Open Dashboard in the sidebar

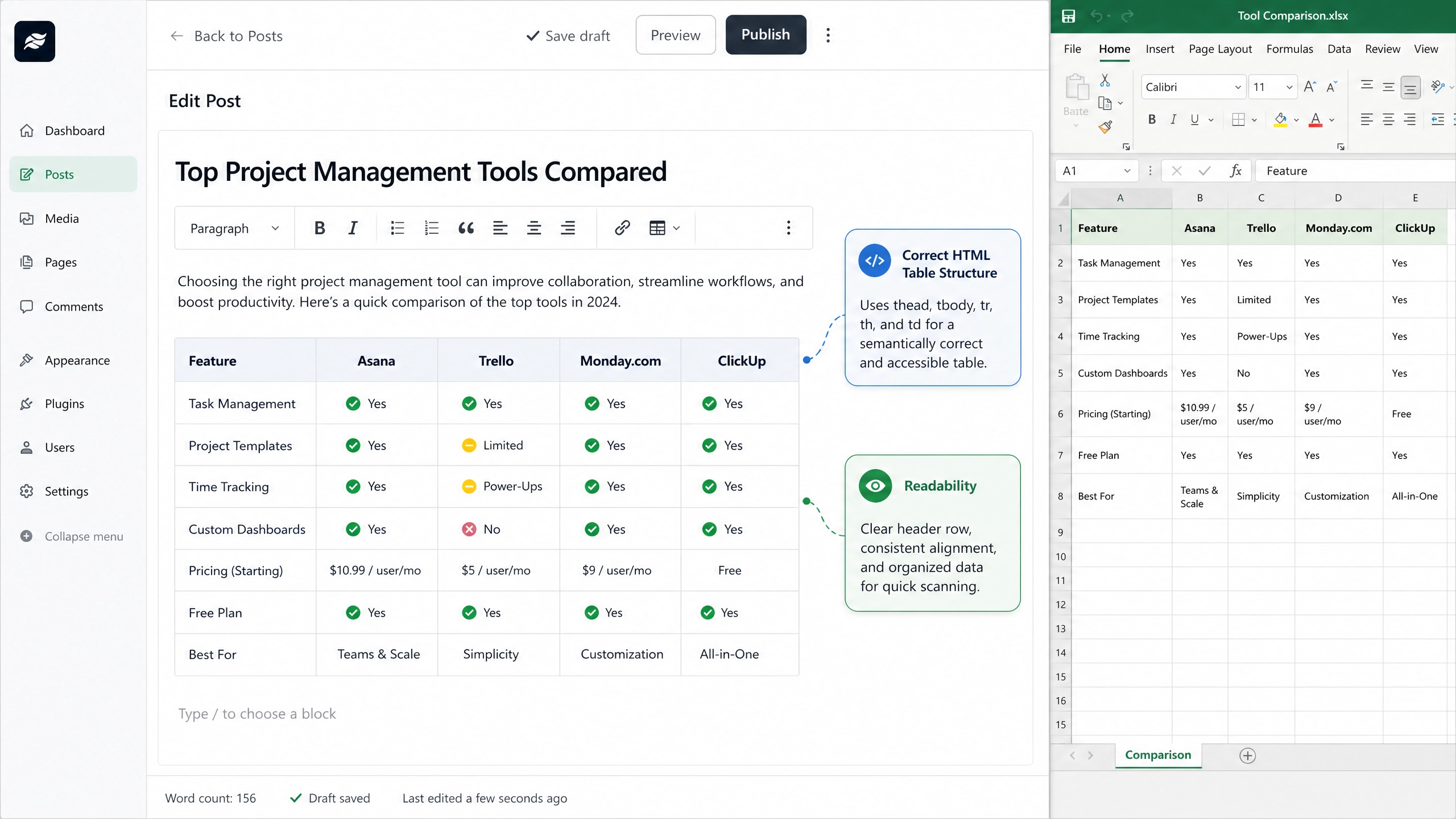[x=73, y=131]
